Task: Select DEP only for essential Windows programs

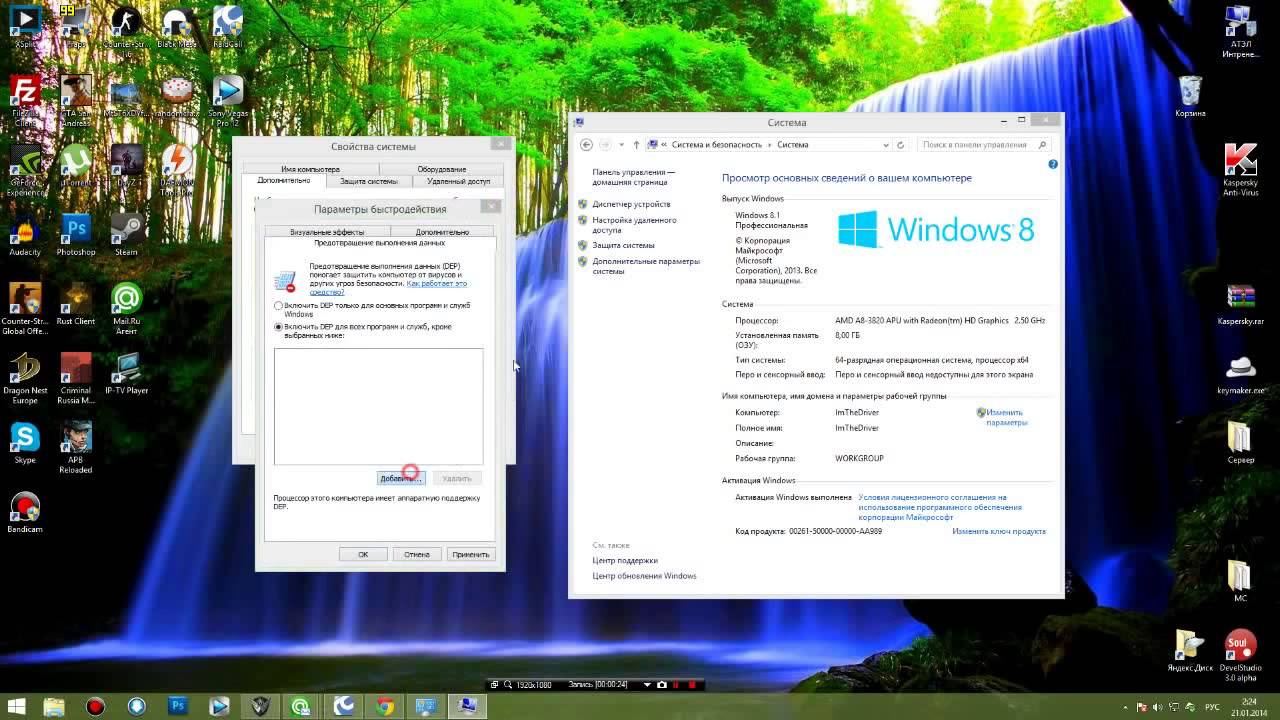Action: coord(372,309)
